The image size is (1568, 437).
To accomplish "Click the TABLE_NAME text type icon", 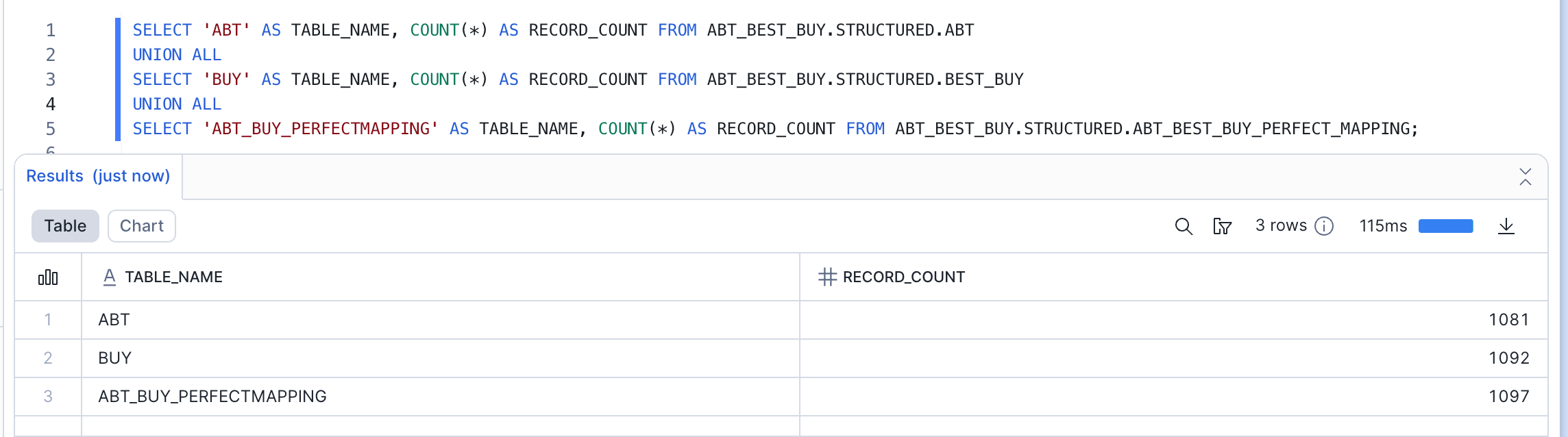I will [109, 277].
